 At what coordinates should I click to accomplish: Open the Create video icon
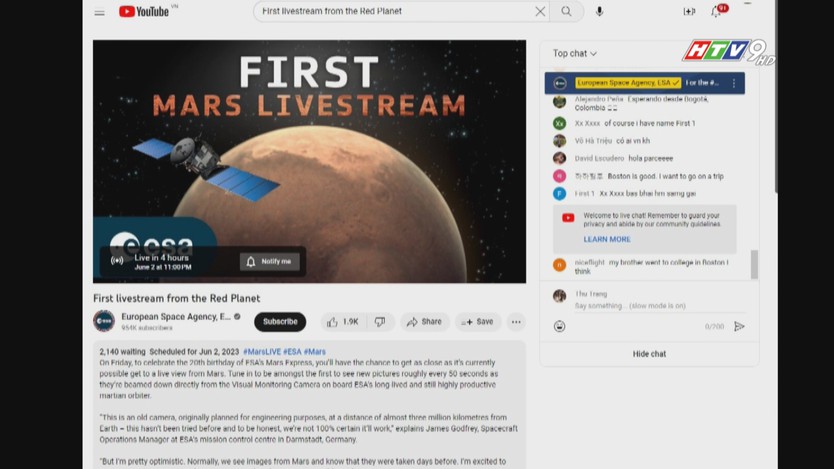click(689, 11)
